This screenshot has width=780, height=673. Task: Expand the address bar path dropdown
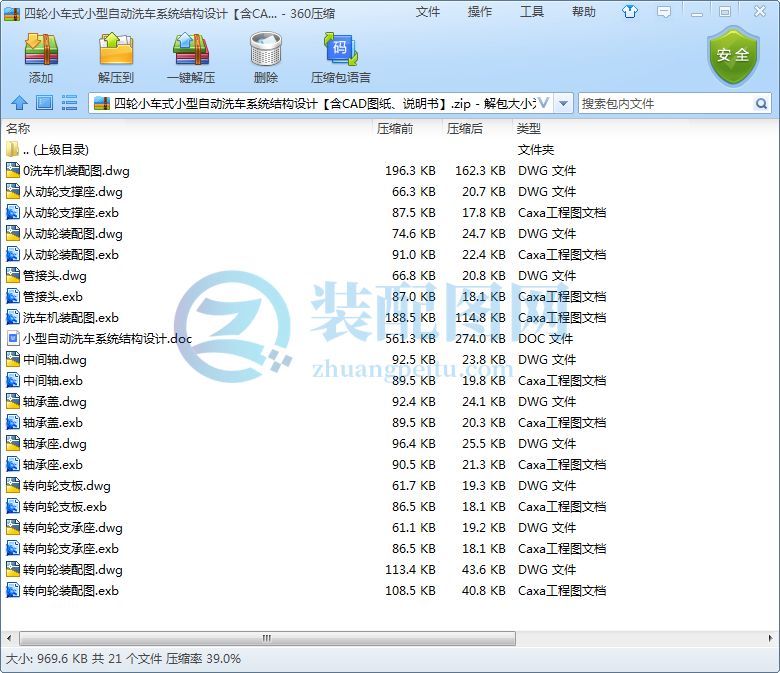point(563,103)
